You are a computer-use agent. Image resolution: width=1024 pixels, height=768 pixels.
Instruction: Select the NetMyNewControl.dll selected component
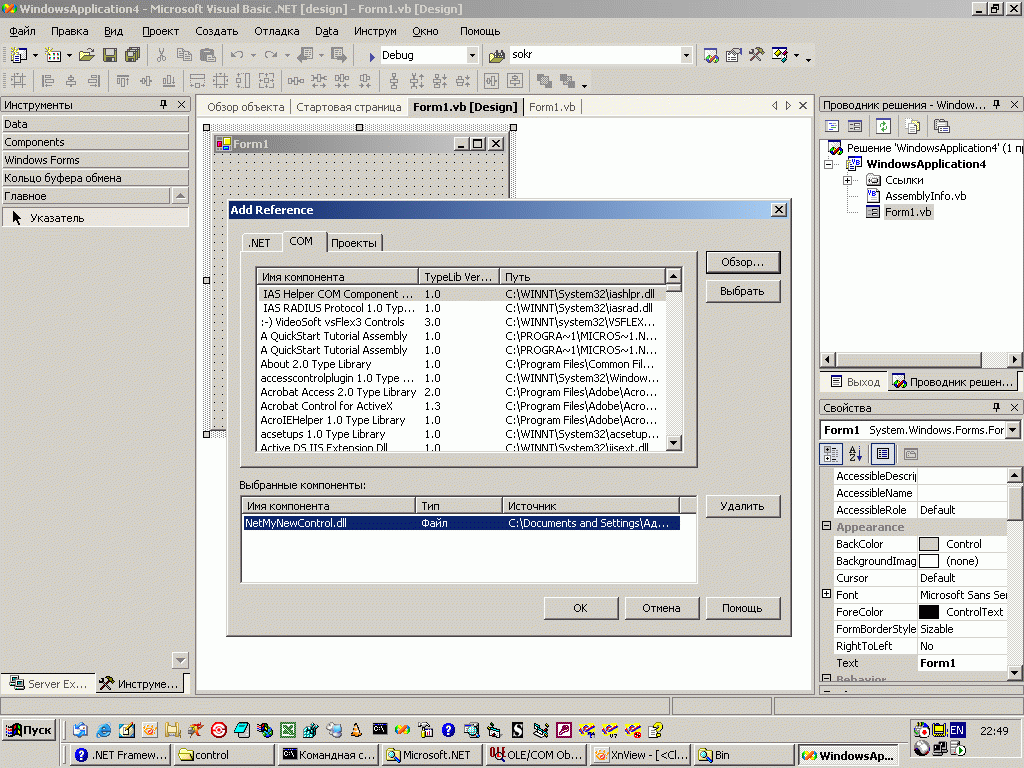pyautogui.click(x=461, y=523)
